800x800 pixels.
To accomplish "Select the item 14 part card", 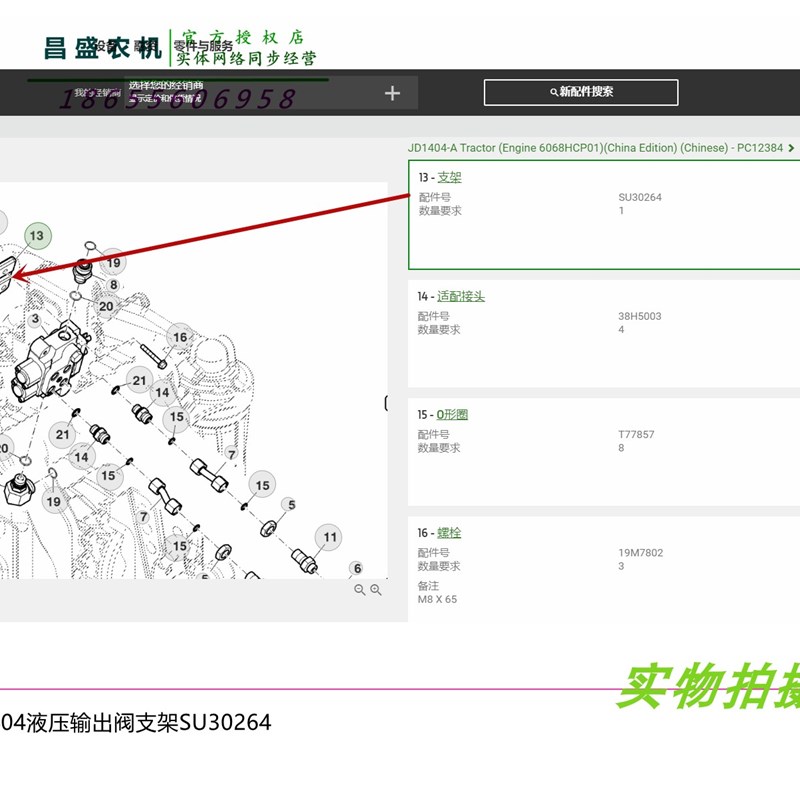I will click(x=604, y=334).
